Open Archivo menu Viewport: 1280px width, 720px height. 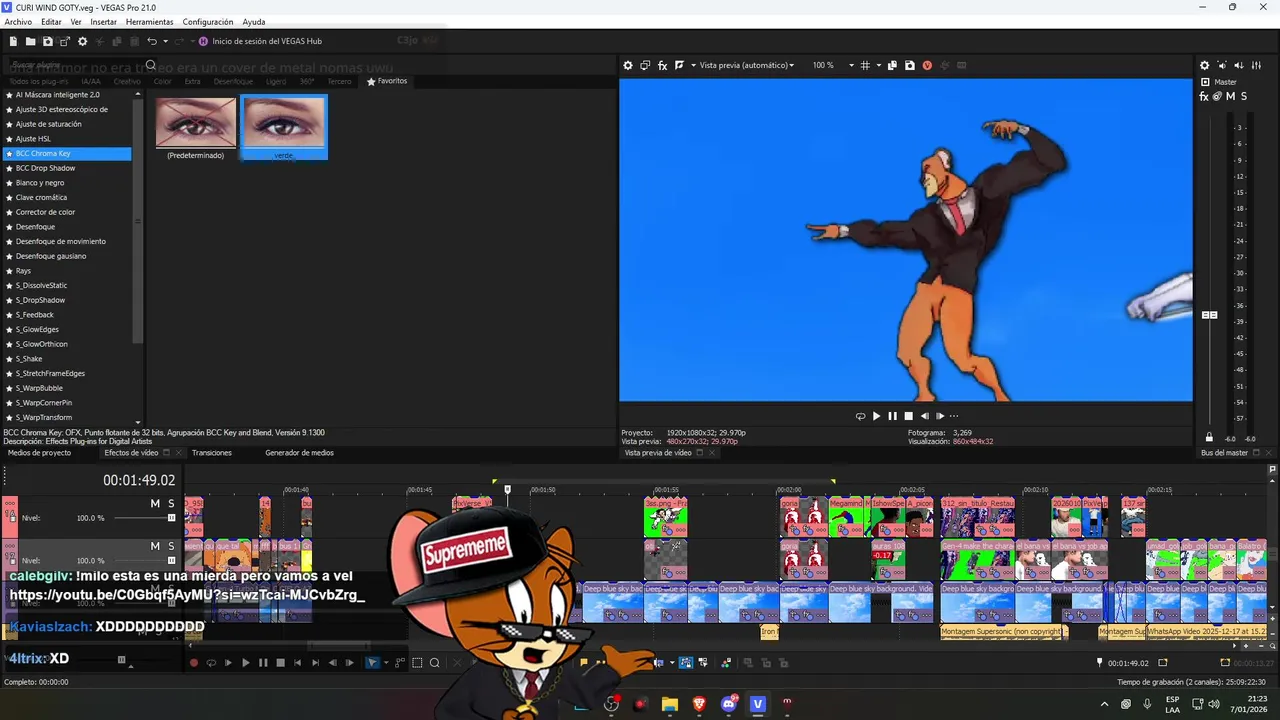(18, 22)
